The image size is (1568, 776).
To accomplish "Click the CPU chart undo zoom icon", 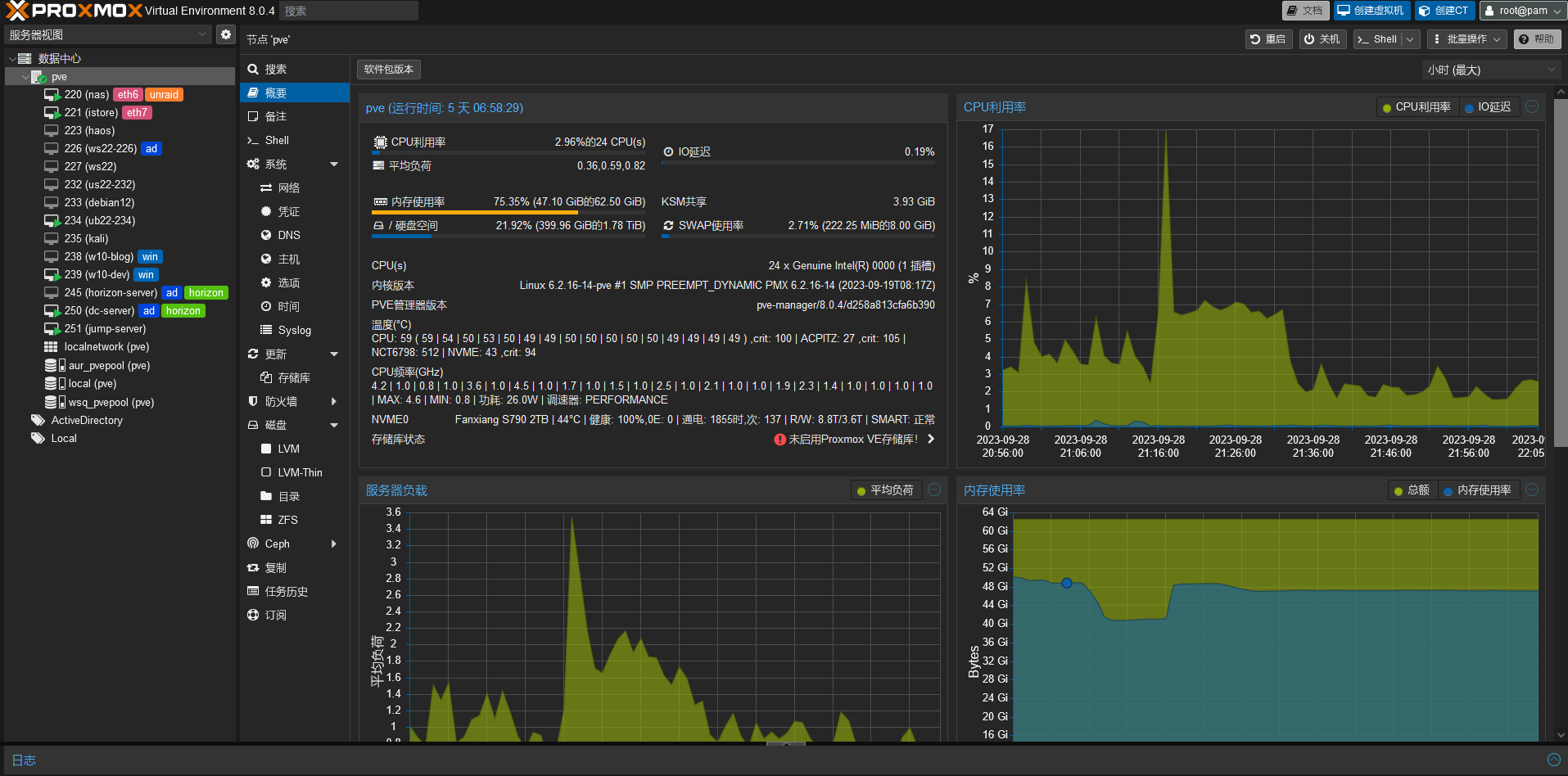I will 1533,106.
